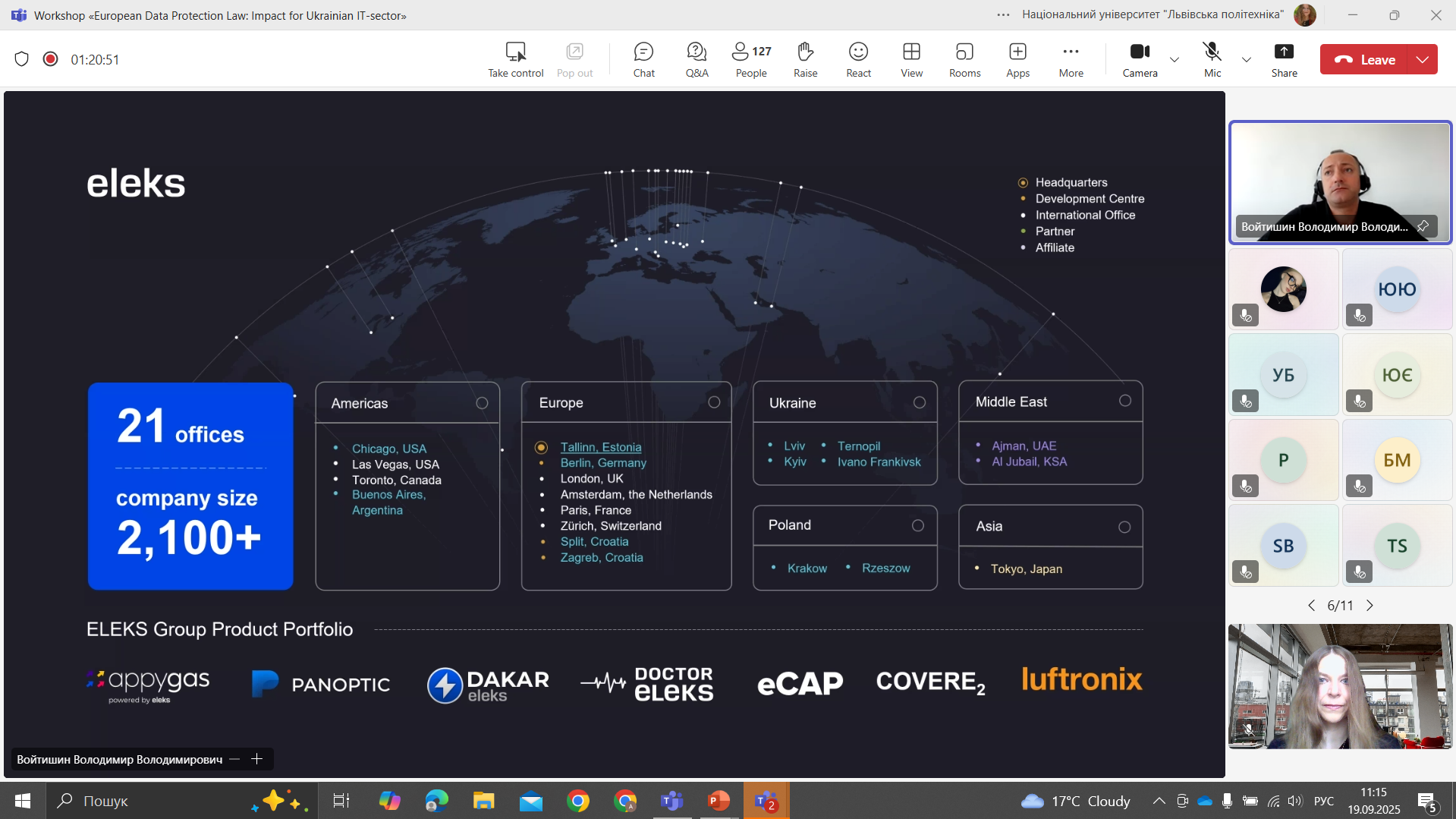
Task: Show the People participant list
Action: pyautogui.click(x=751, y=59)
